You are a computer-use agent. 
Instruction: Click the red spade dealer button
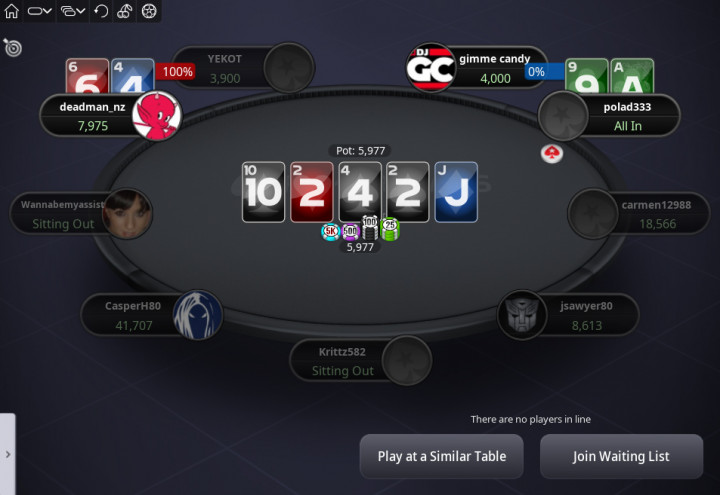coord(552,154)
